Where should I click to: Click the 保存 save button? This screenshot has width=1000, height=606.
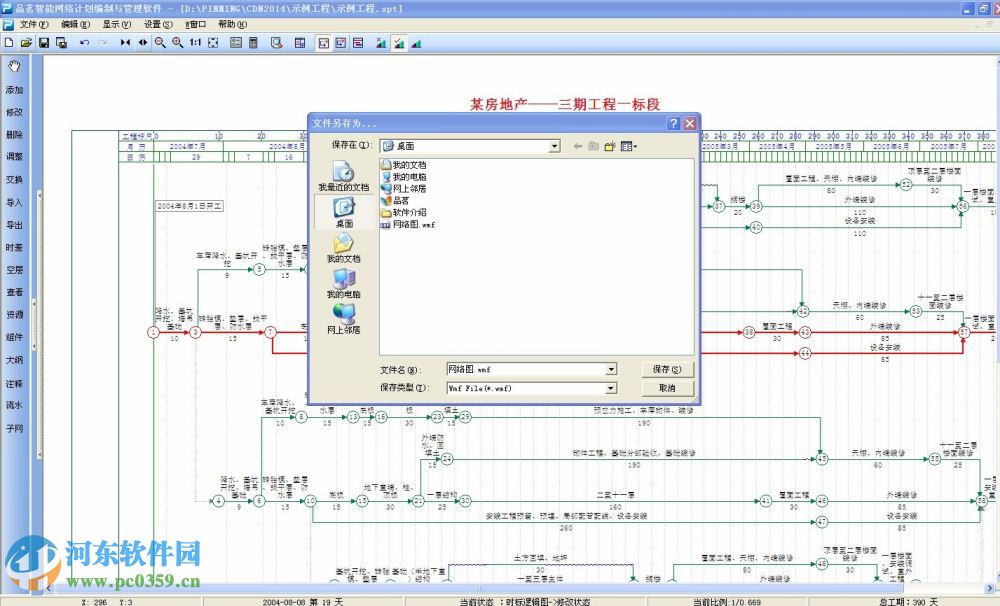click(x=666, y=369)
